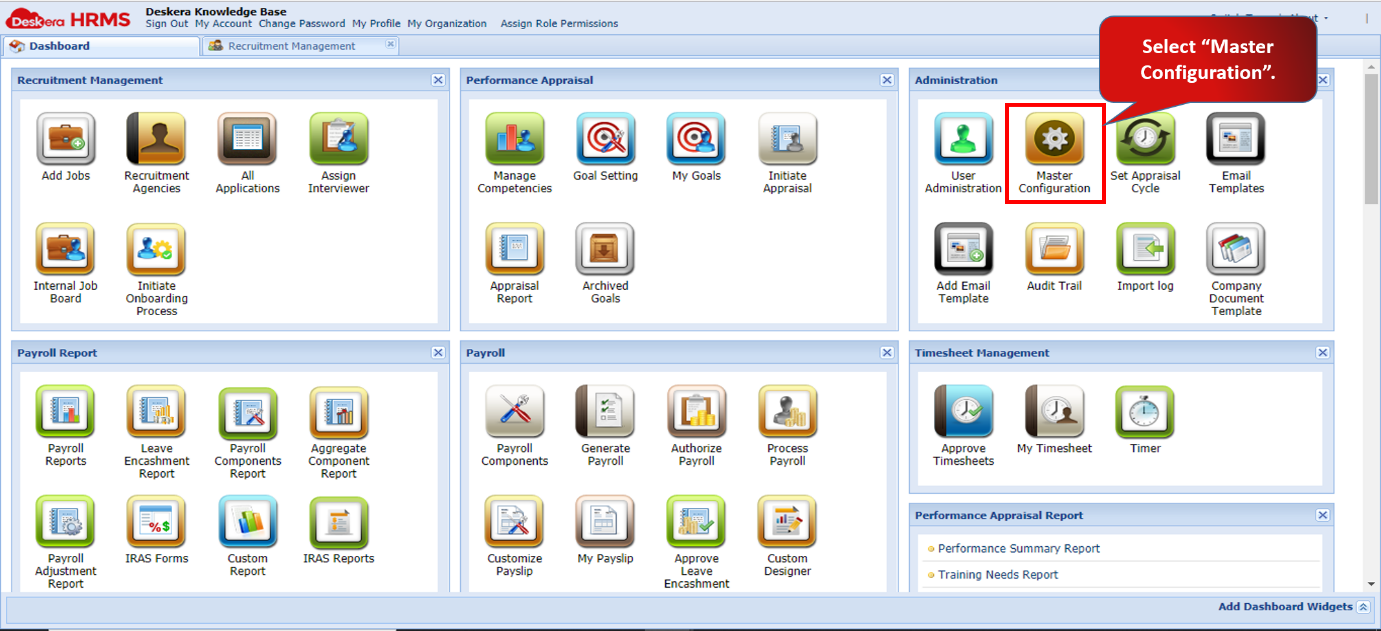Open the IRAS Forms icon

[157, 524]
